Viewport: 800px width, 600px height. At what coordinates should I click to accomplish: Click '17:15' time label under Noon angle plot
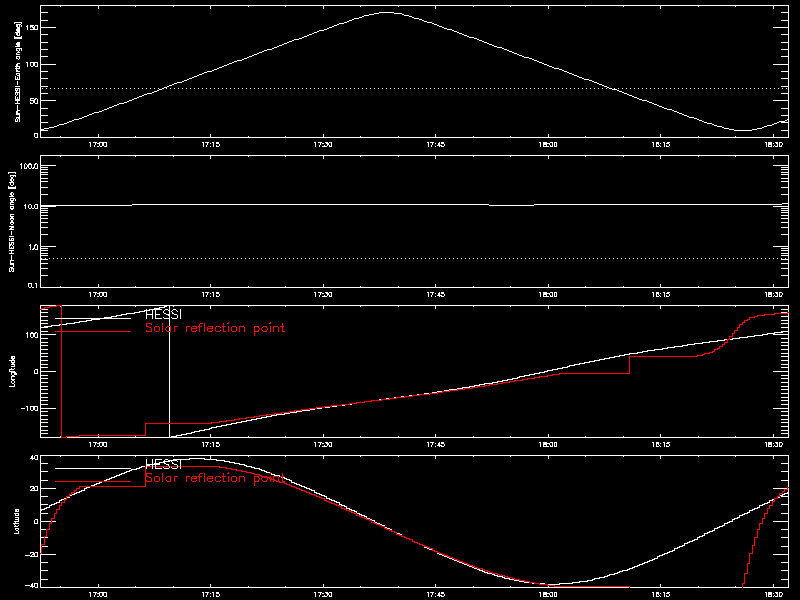pyautogui.click(x=210, y=294)
